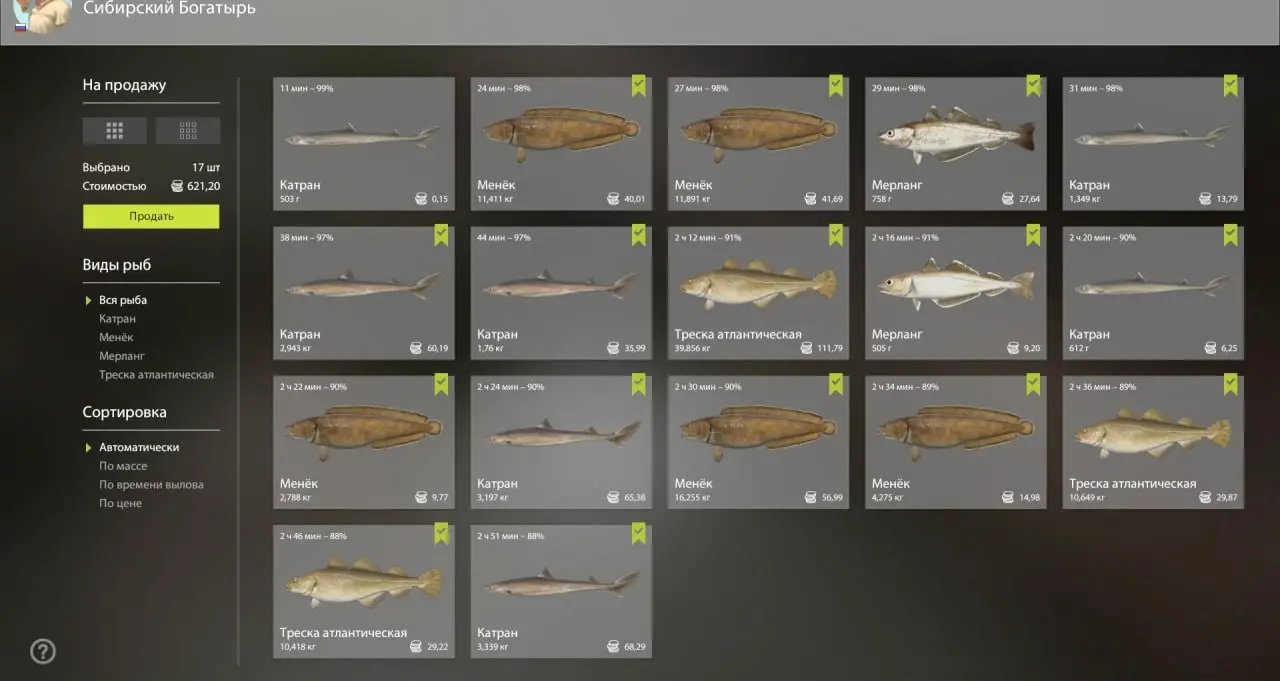Image resolution: width=1280 pixels, height=681 pixels.
Task: Select the Вся рыба filter
Action: pyautogui.click(x=123, y=300)
